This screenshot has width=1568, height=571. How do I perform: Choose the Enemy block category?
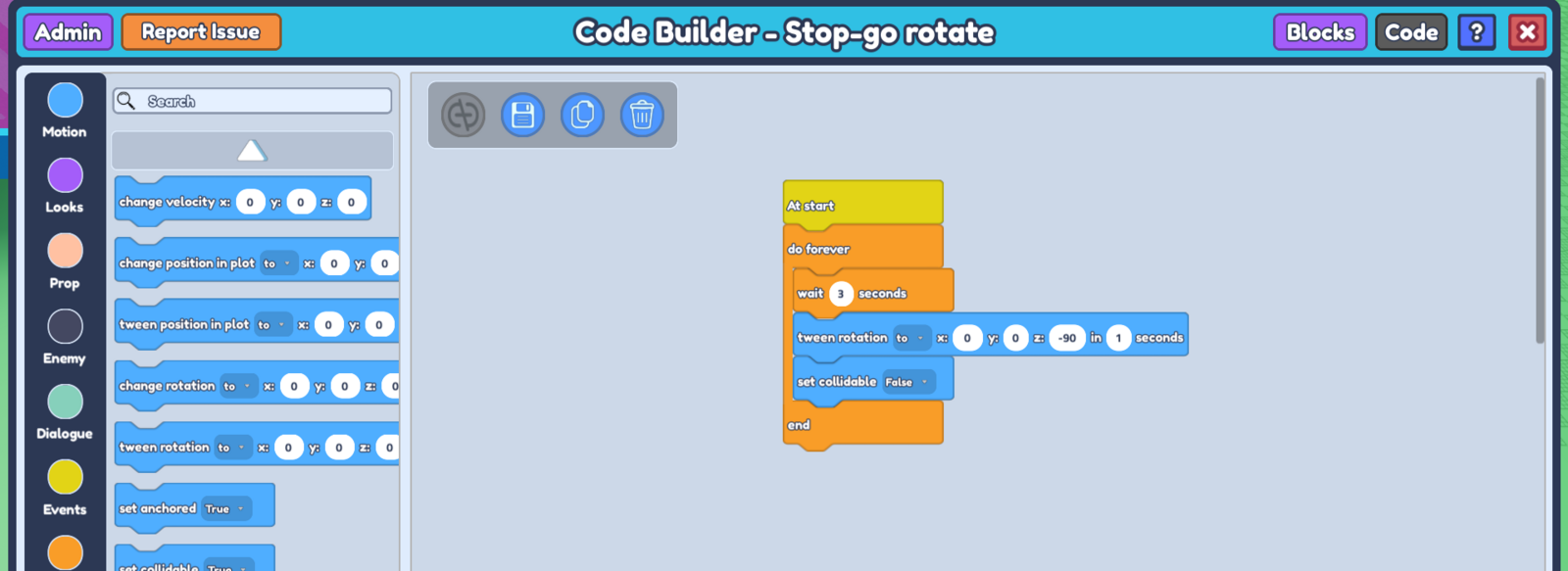pos(66,327)
